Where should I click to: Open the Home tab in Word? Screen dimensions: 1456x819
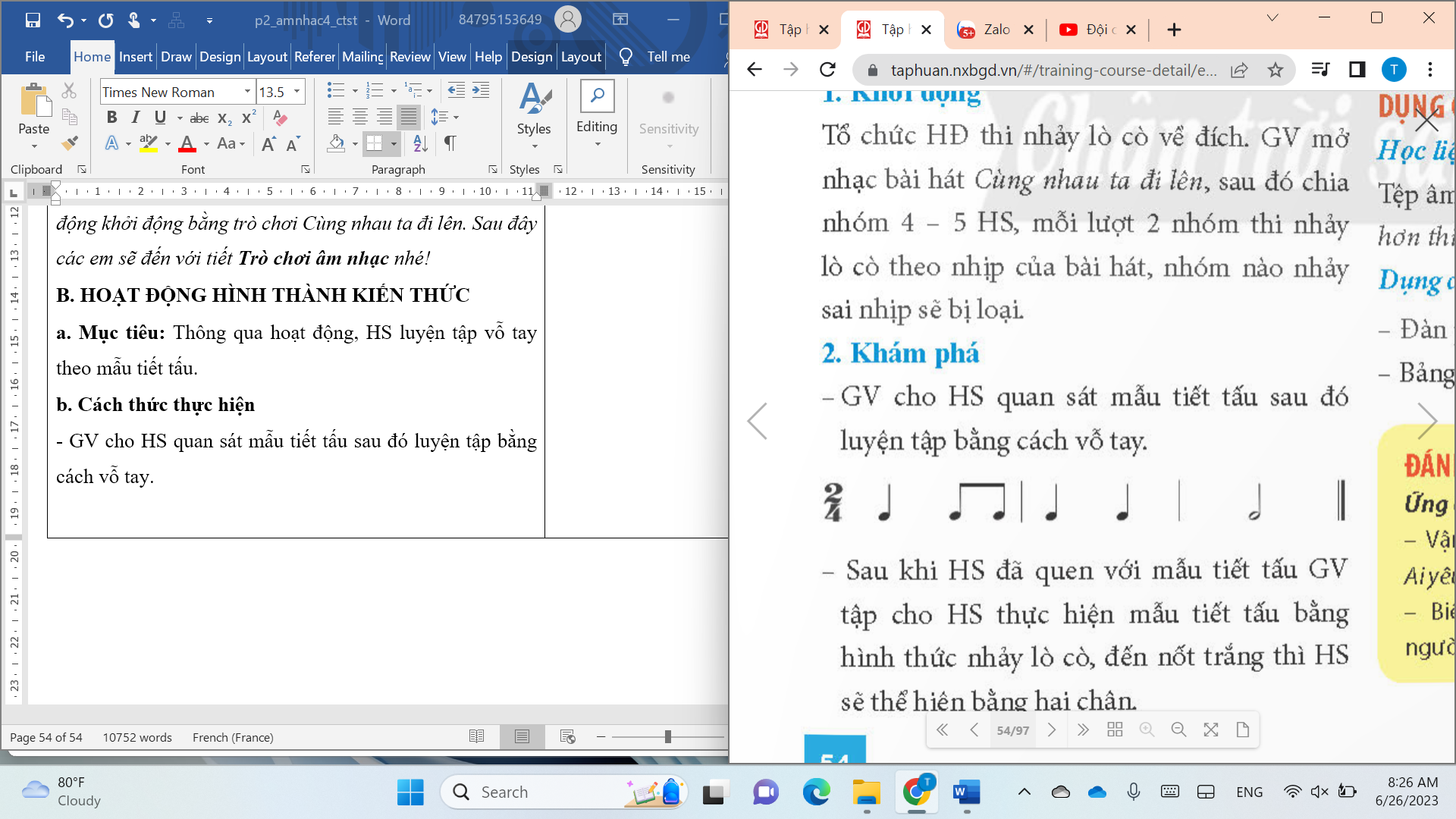click(91, 56)
